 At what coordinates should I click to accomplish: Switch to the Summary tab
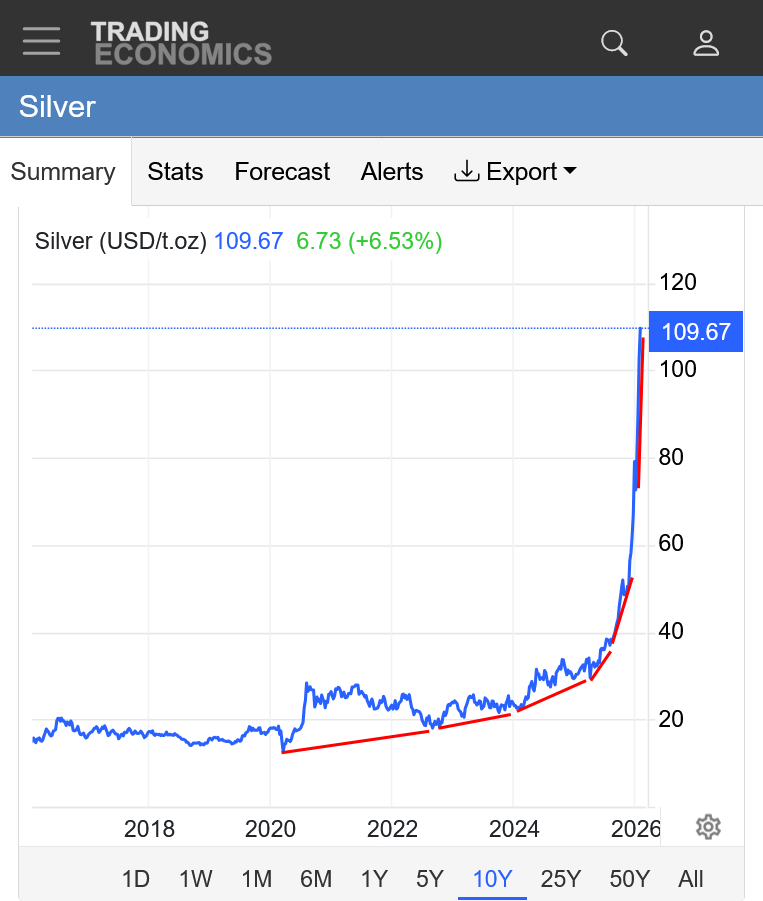(x=63, y=172)
